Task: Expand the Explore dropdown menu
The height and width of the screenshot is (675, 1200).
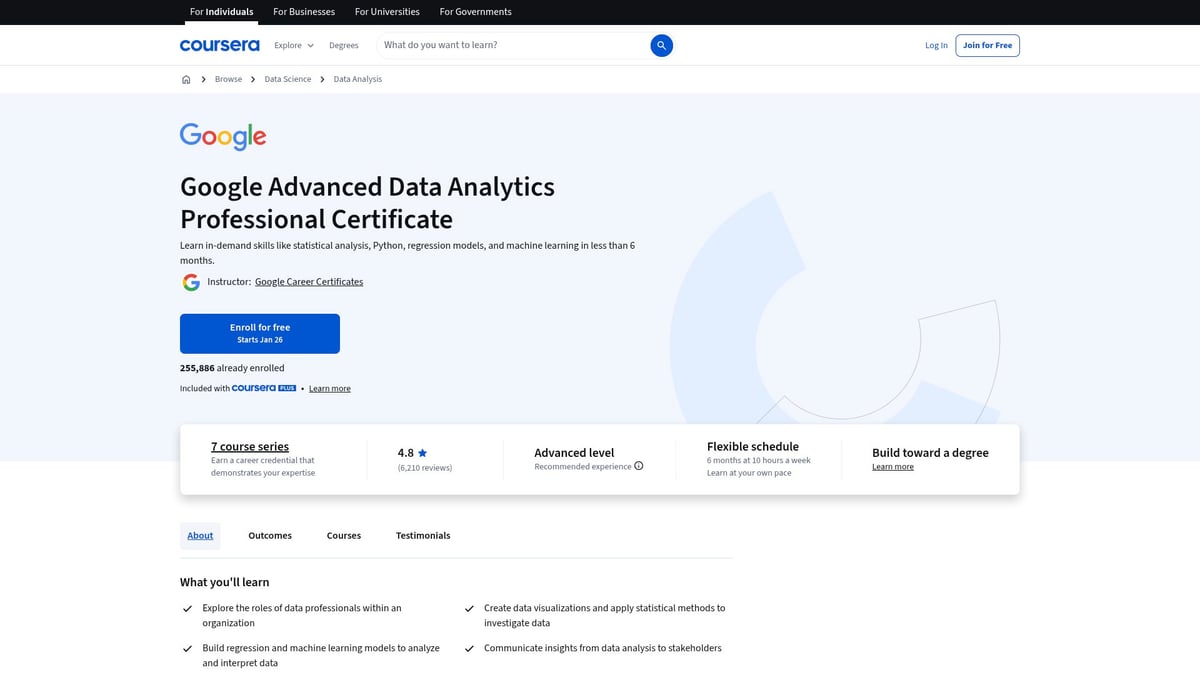Action: (x=294, y=45)
